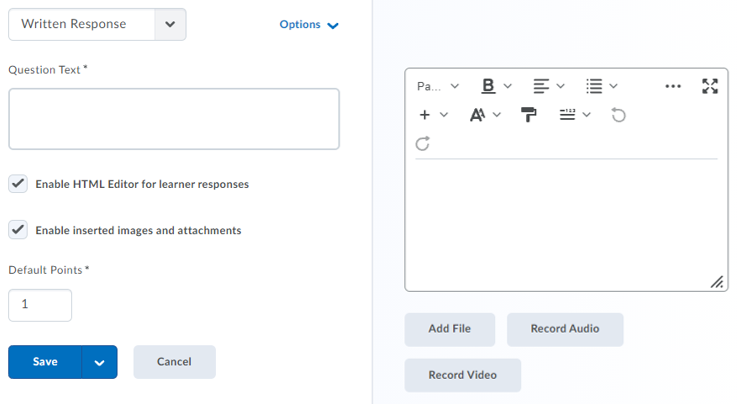
Task: Expand the Options menu
Action: pos(309,24)
